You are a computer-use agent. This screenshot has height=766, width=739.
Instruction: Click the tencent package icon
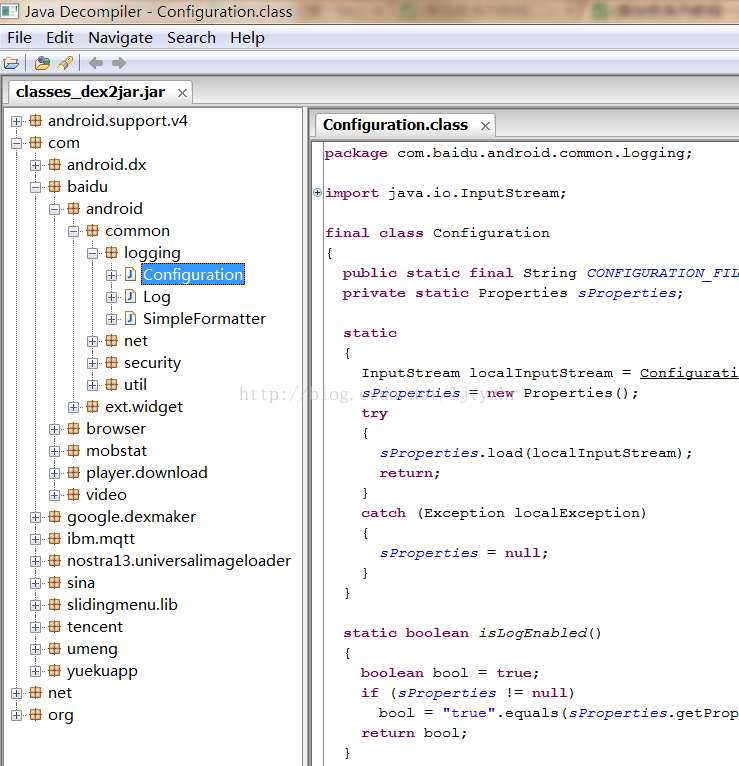(x=55, y=627)
